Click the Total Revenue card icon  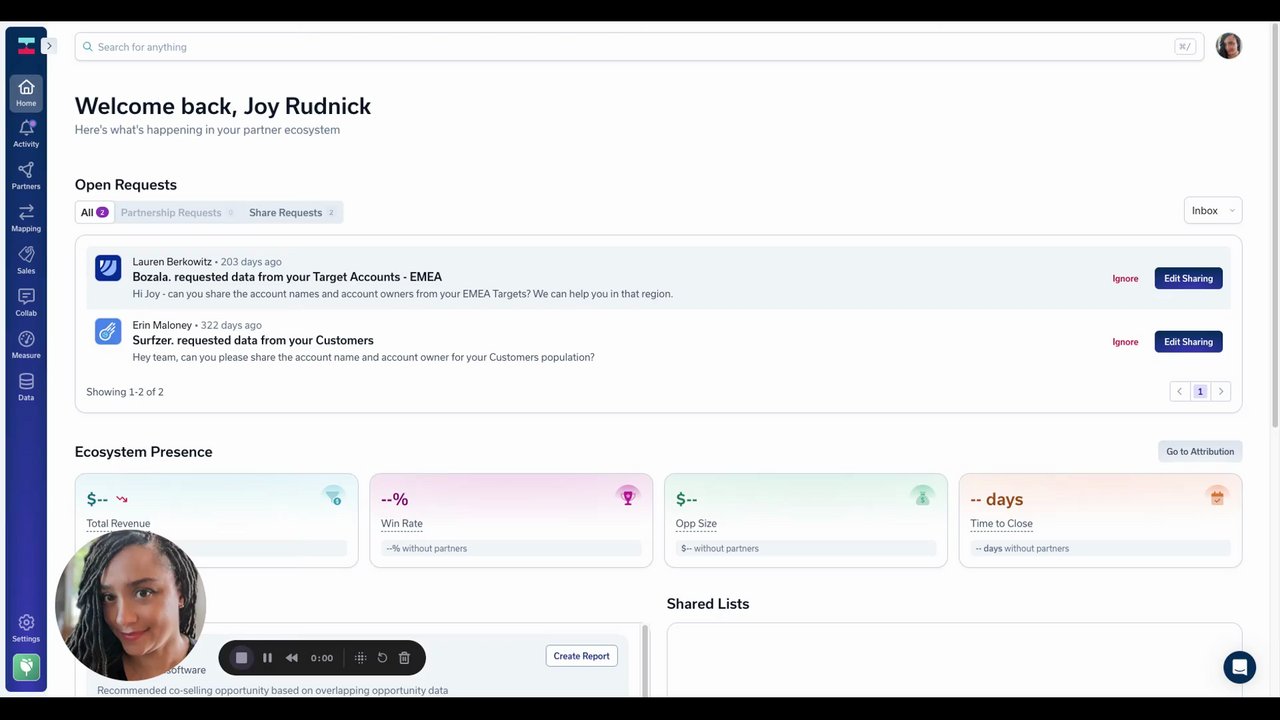(x=333, y=496)
